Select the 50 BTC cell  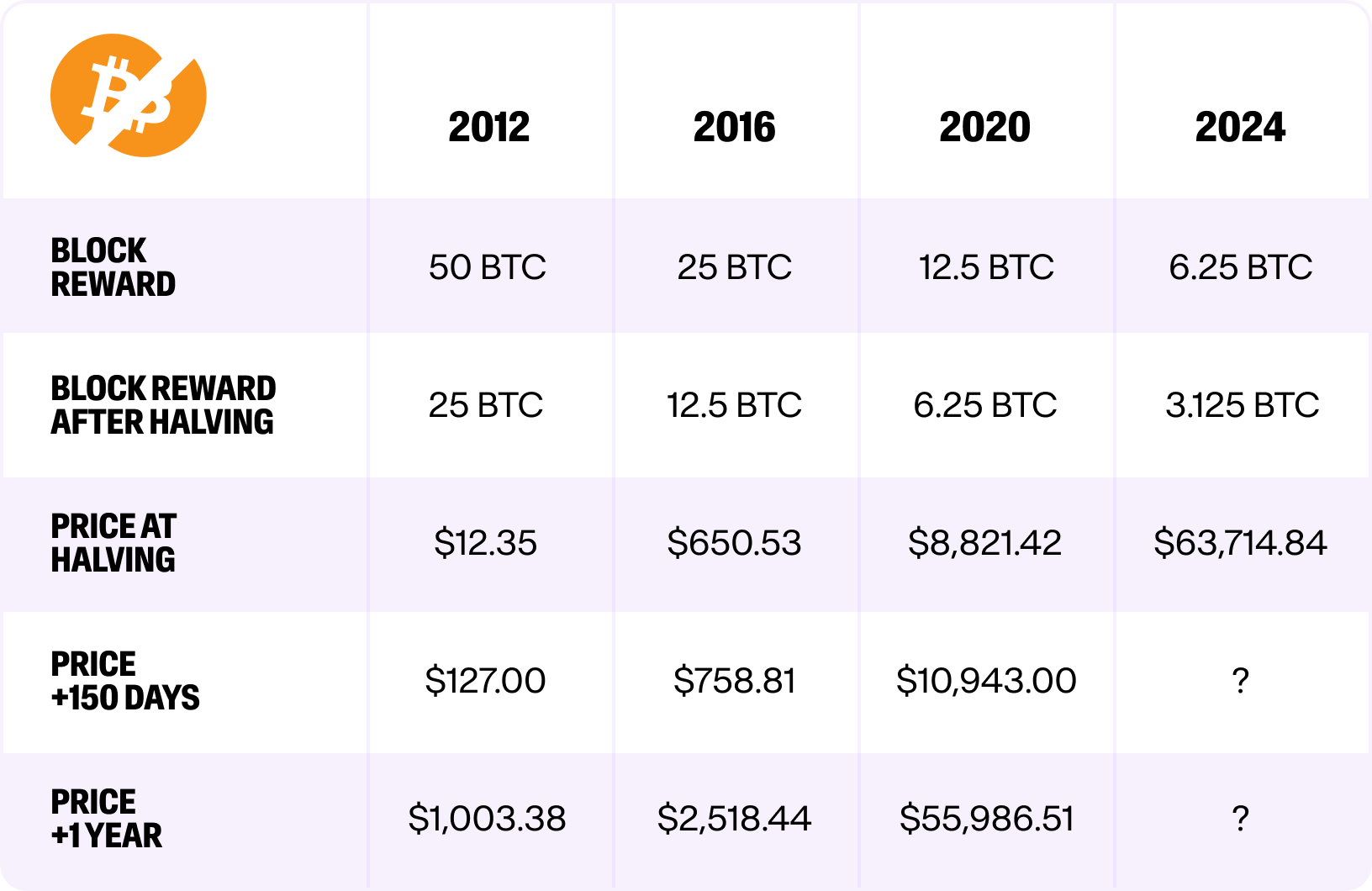(488, 267)
